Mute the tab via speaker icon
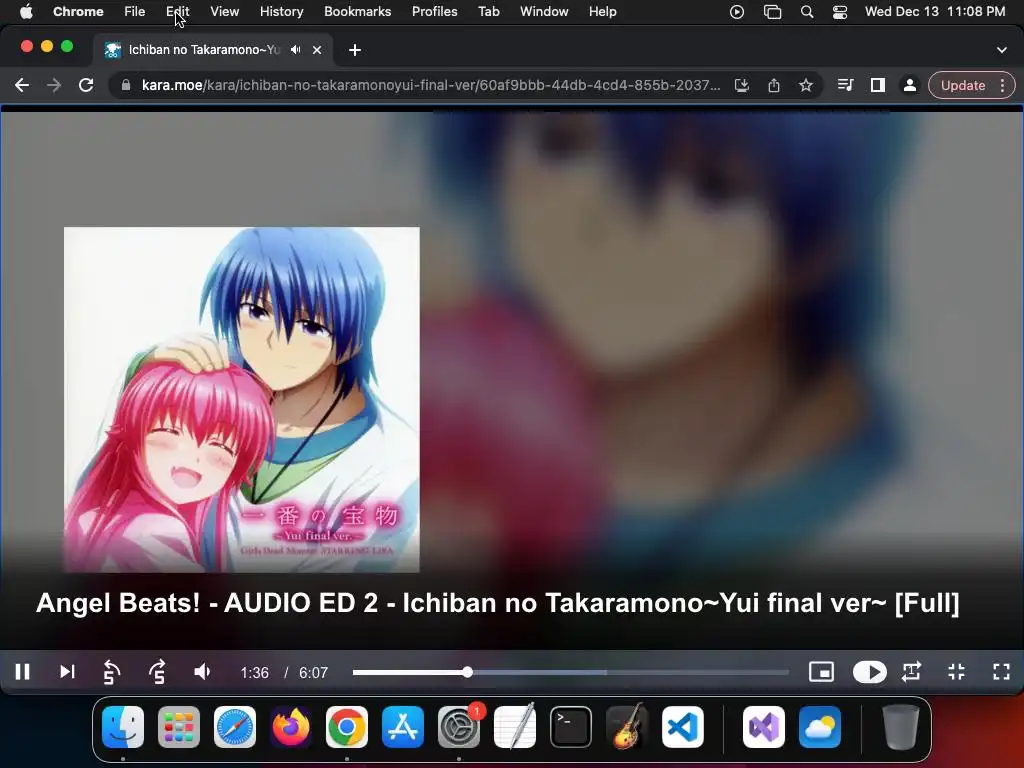1024x768 pixels. (x=296, y=50)
